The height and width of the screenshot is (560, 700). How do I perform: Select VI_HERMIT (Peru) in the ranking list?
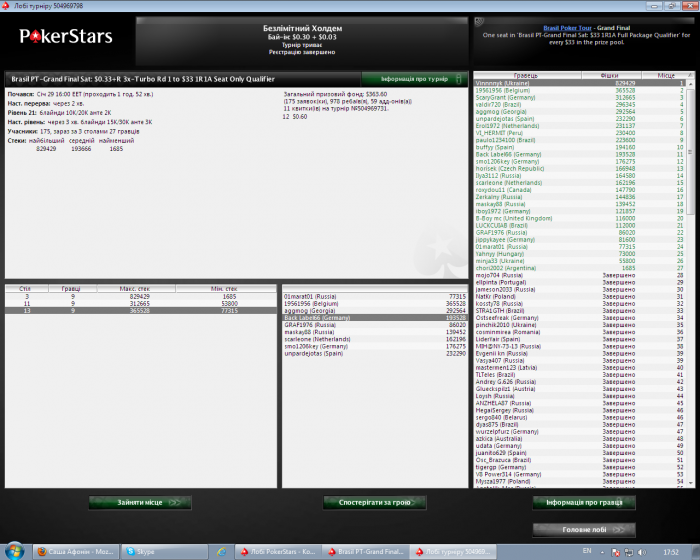tap(580, 133)
